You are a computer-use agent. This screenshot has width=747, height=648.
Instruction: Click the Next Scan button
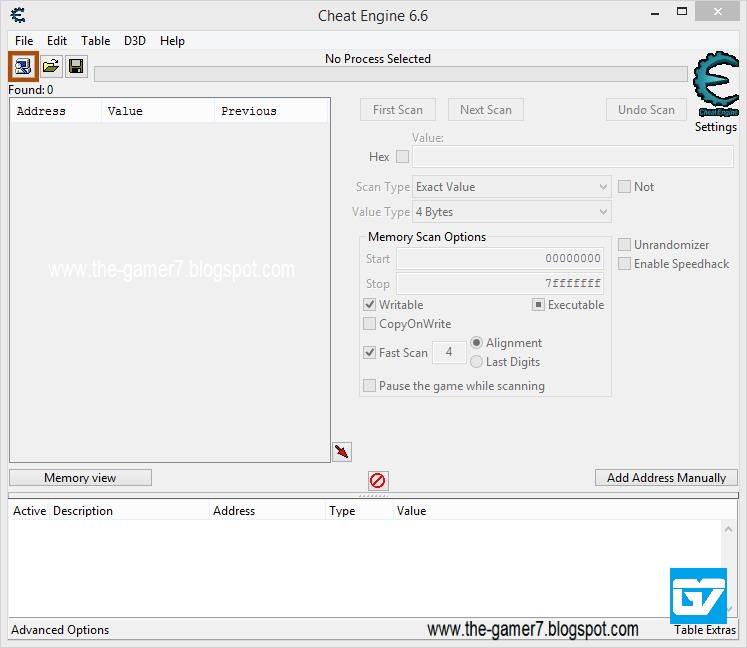click(x=485, y=110)
